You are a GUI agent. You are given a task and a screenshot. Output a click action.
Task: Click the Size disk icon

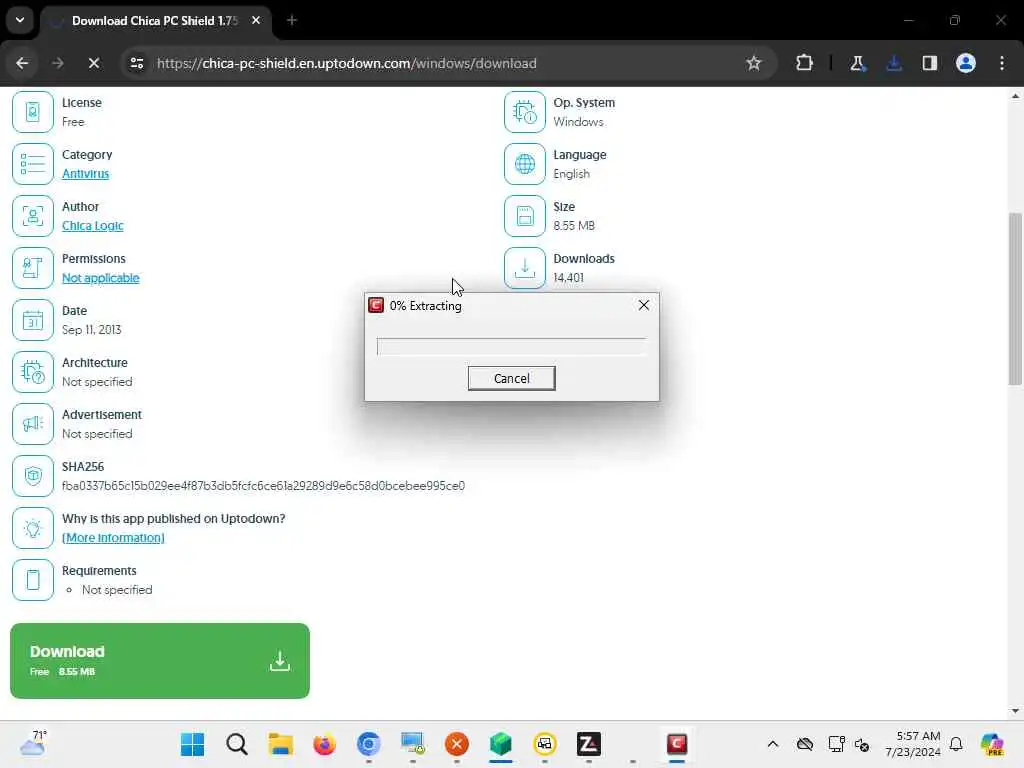pyautogui.click(x=524, y=216)
